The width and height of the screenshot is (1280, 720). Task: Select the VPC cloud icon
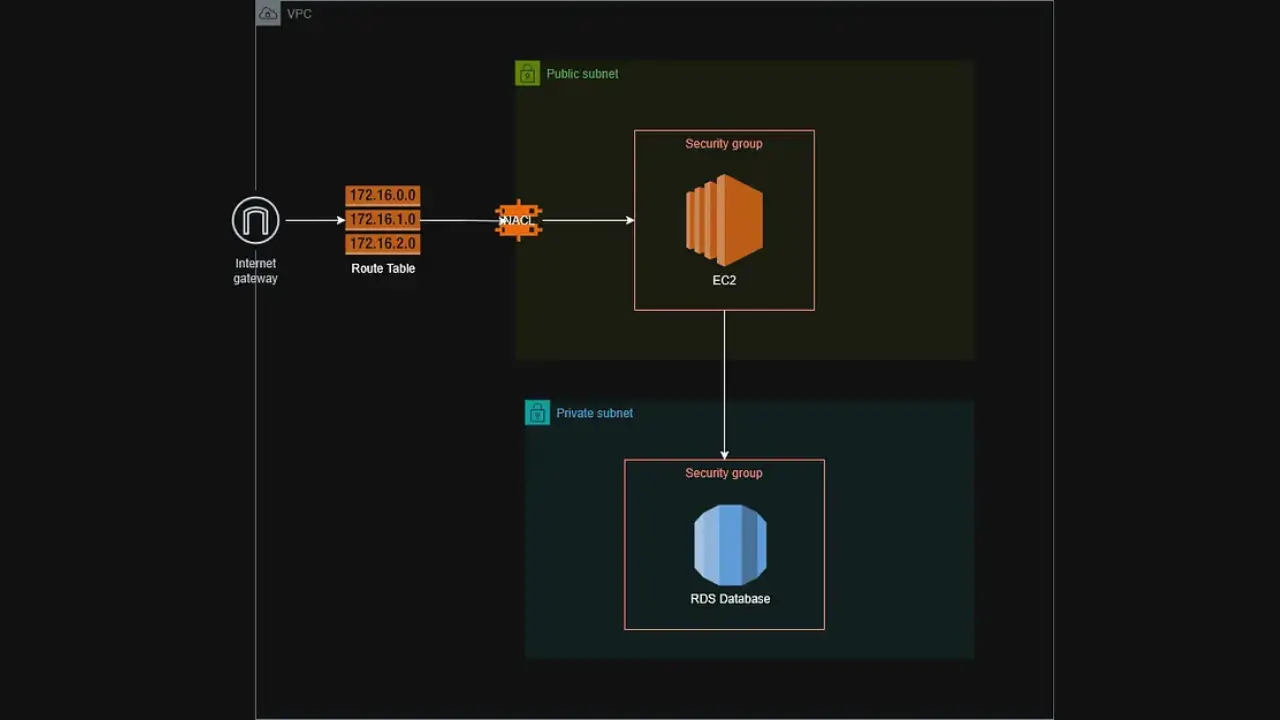[268, 13]
